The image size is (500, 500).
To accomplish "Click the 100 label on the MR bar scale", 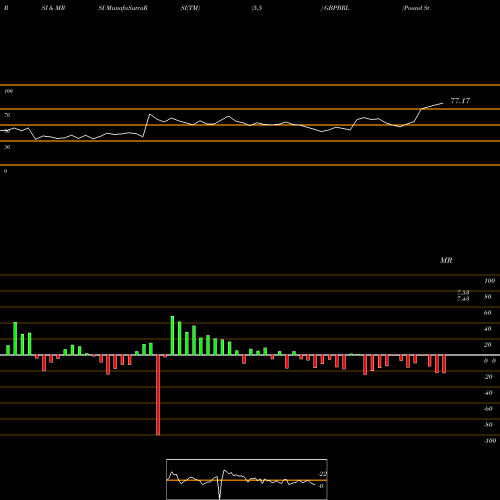I will (489, 281).
